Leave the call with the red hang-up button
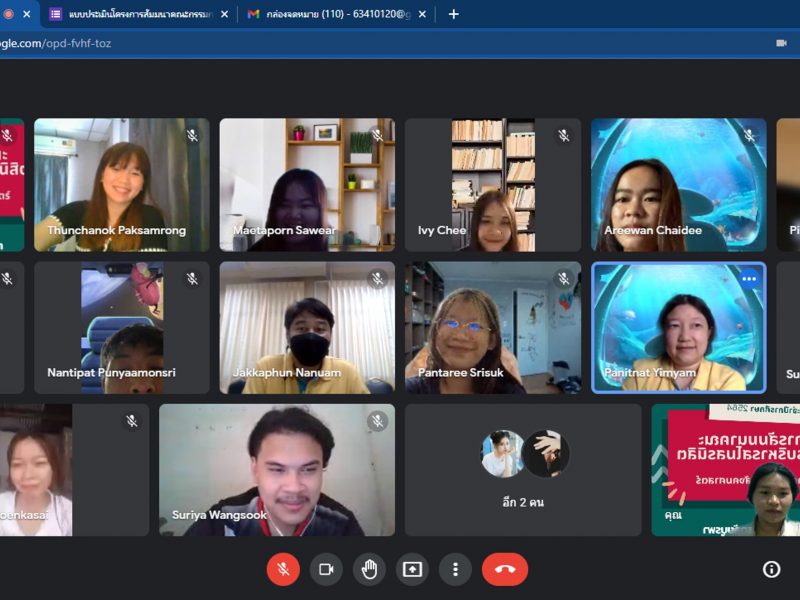This screenshot has height=600, width=800. (504, 569)
